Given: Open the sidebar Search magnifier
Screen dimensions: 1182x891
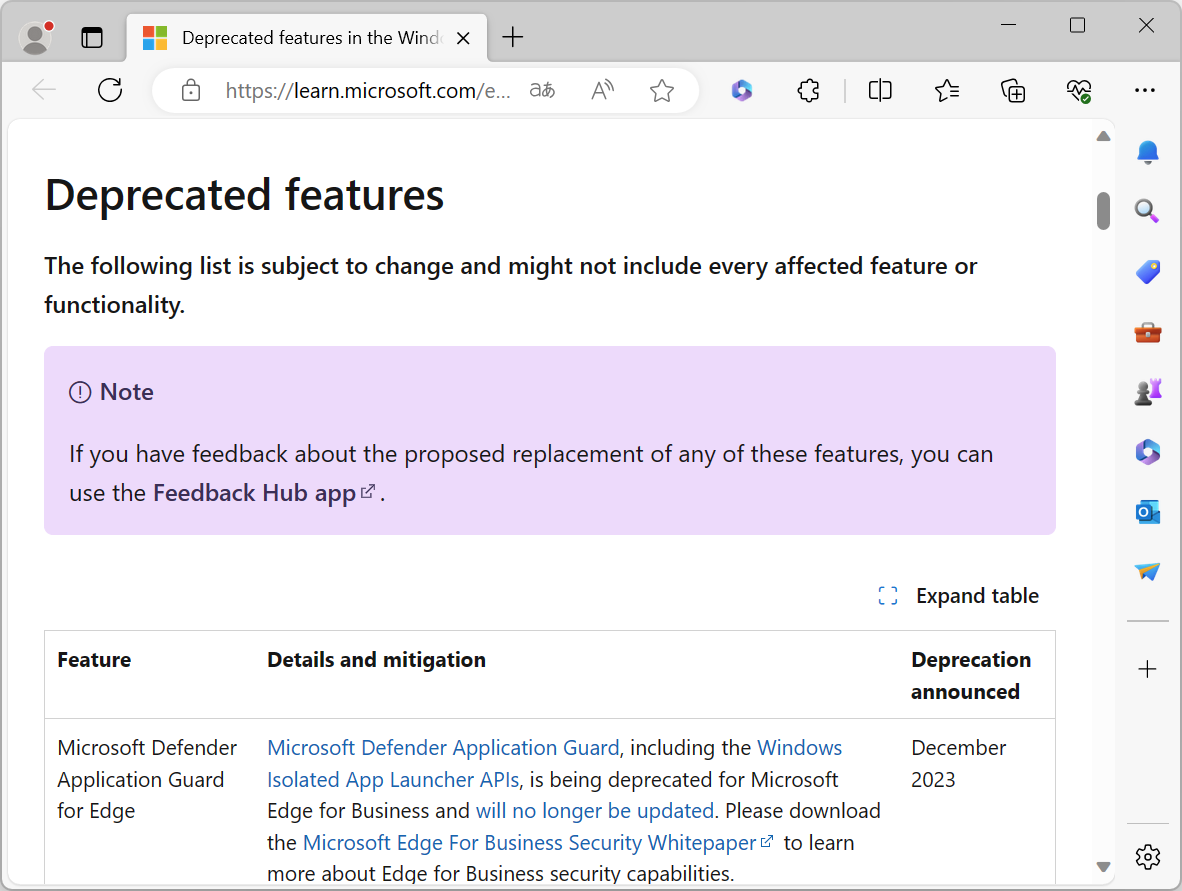Looking at the screenshot, I should coord(1148,211).
